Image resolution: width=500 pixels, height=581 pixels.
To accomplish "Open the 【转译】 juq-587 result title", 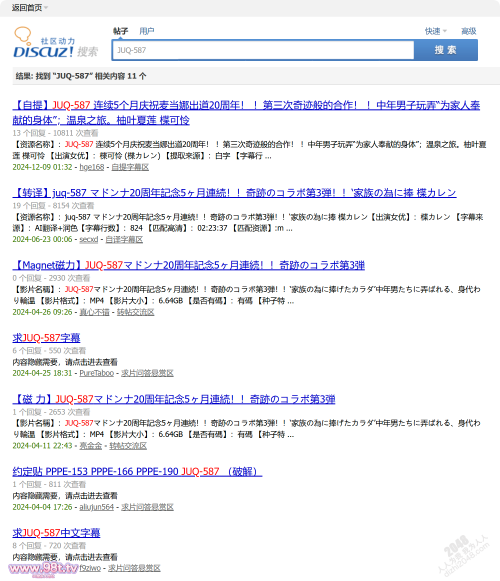I will pyautogui.click(x=234, y=193).
